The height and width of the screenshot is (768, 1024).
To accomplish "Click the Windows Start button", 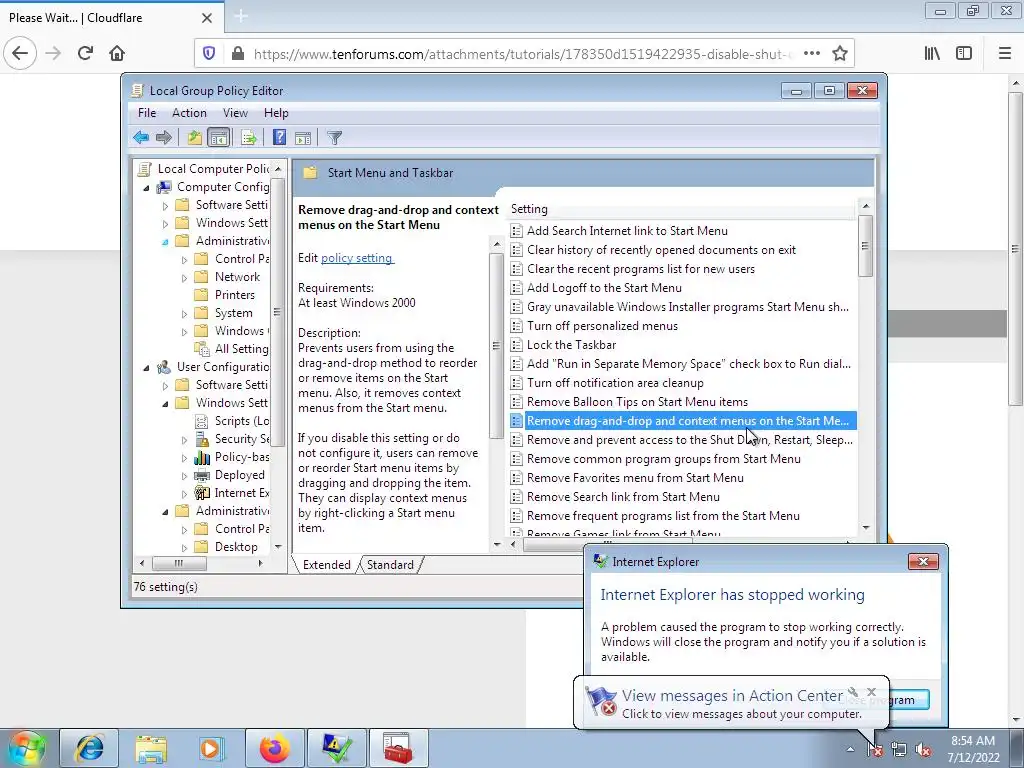I will coord(25,748).
